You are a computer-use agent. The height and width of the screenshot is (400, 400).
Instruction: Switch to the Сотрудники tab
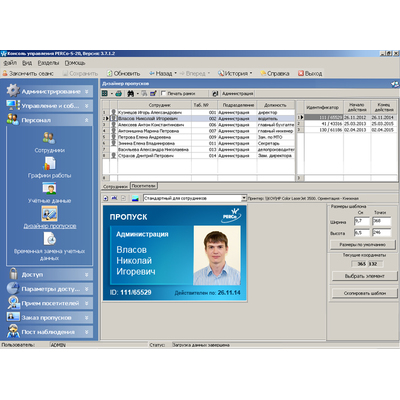[x=116, y=186]
